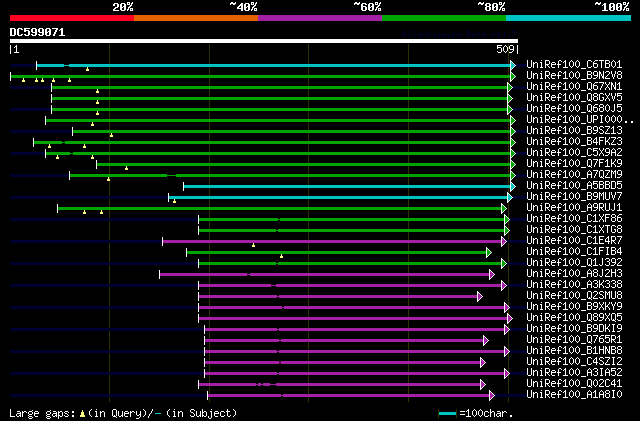Select the UniRef100_C1XTG8 label
640x421 pixels.
(x=574, y=230)
